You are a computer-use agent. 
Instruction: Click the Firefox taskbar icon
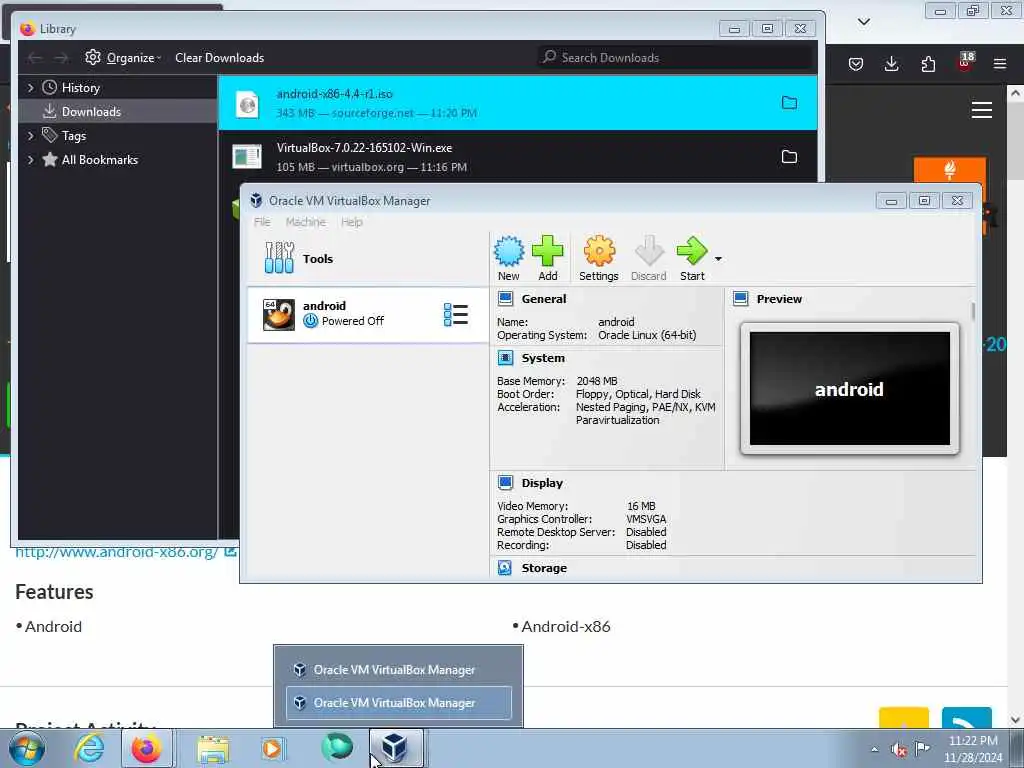tap(147, 748)
